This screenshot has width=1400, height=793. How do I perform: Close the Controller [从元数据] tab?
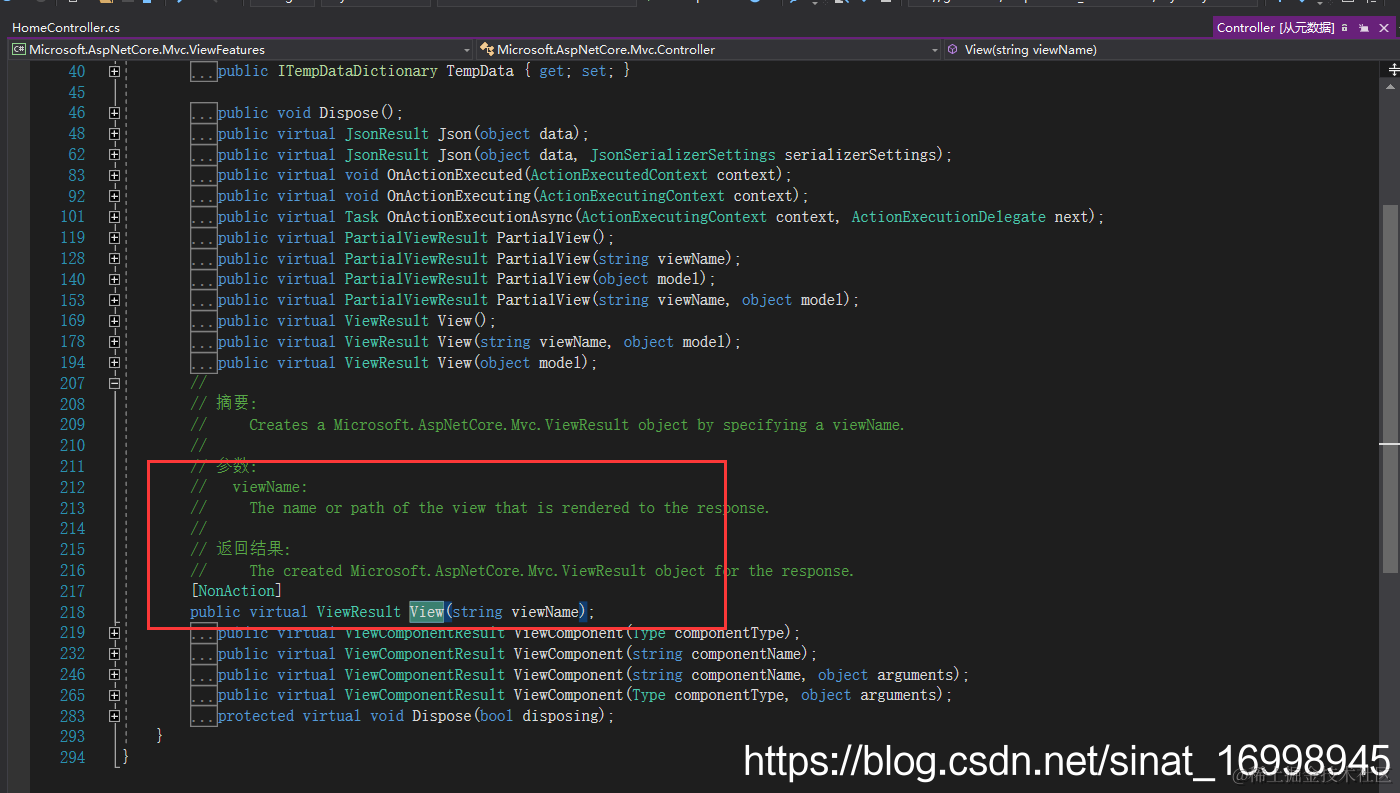(x=1385, y=28)
